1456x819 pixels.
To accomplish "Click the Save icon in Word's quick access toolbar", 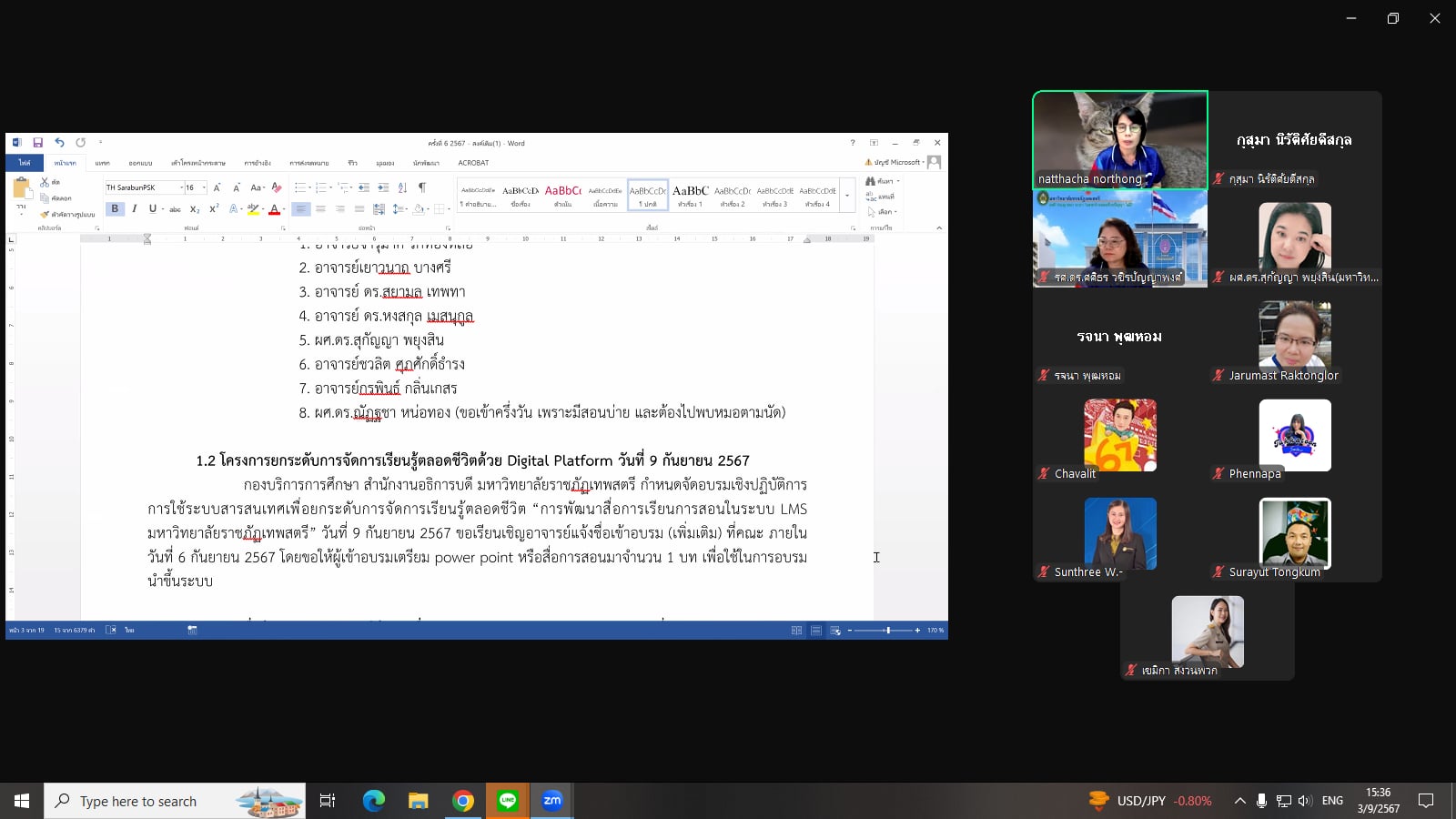I will [38, 143].
